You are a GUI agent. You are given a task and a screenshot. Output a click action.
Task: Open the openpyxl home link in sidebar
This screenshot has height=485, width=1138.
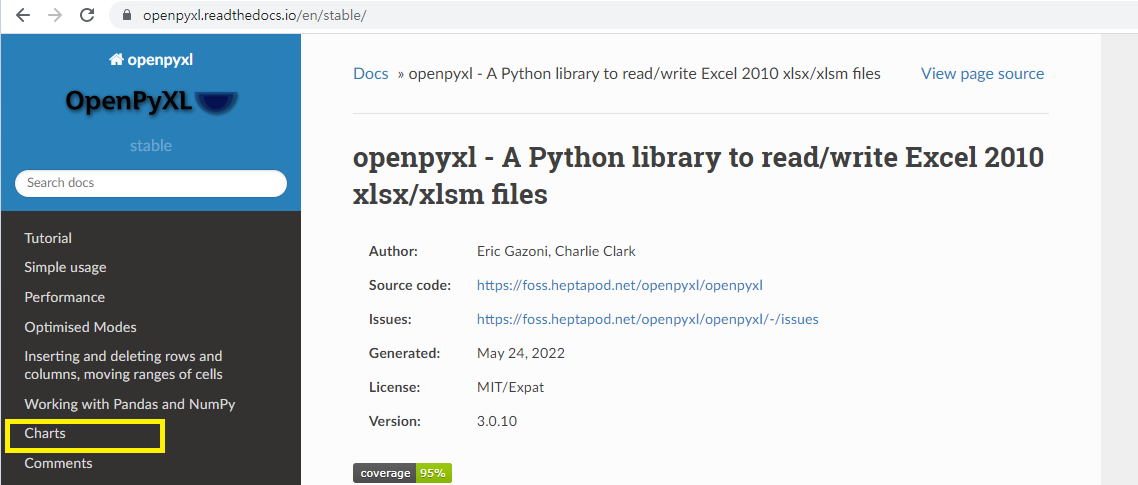150,60
